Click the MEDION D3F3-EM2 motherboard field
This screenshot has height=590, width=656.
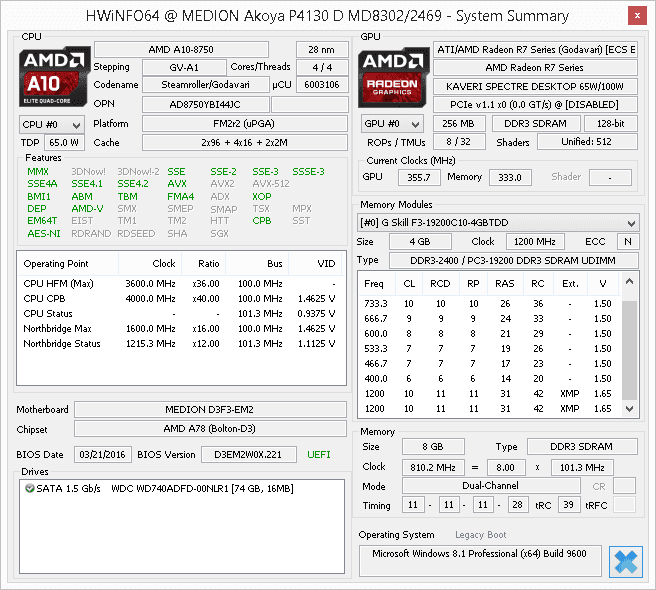210,410
